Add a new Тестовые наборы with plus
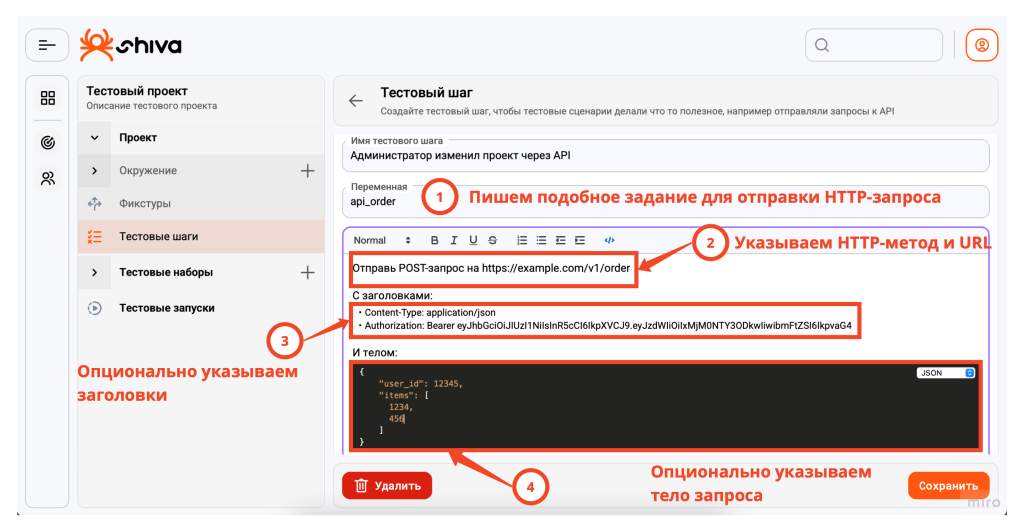Viewport: 1024px width, 531px height. (x=308, y=272)
